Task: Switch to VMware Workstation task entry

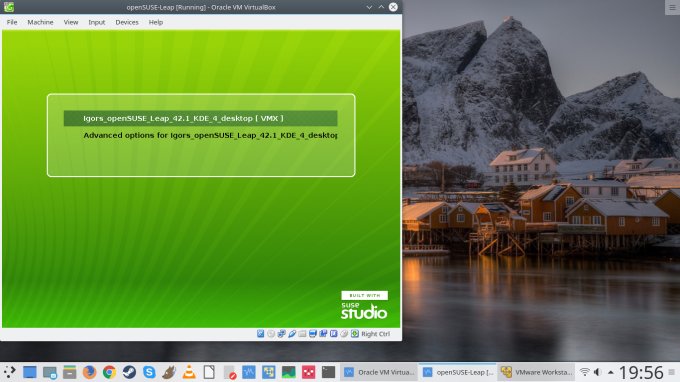Action: (536, 372)
